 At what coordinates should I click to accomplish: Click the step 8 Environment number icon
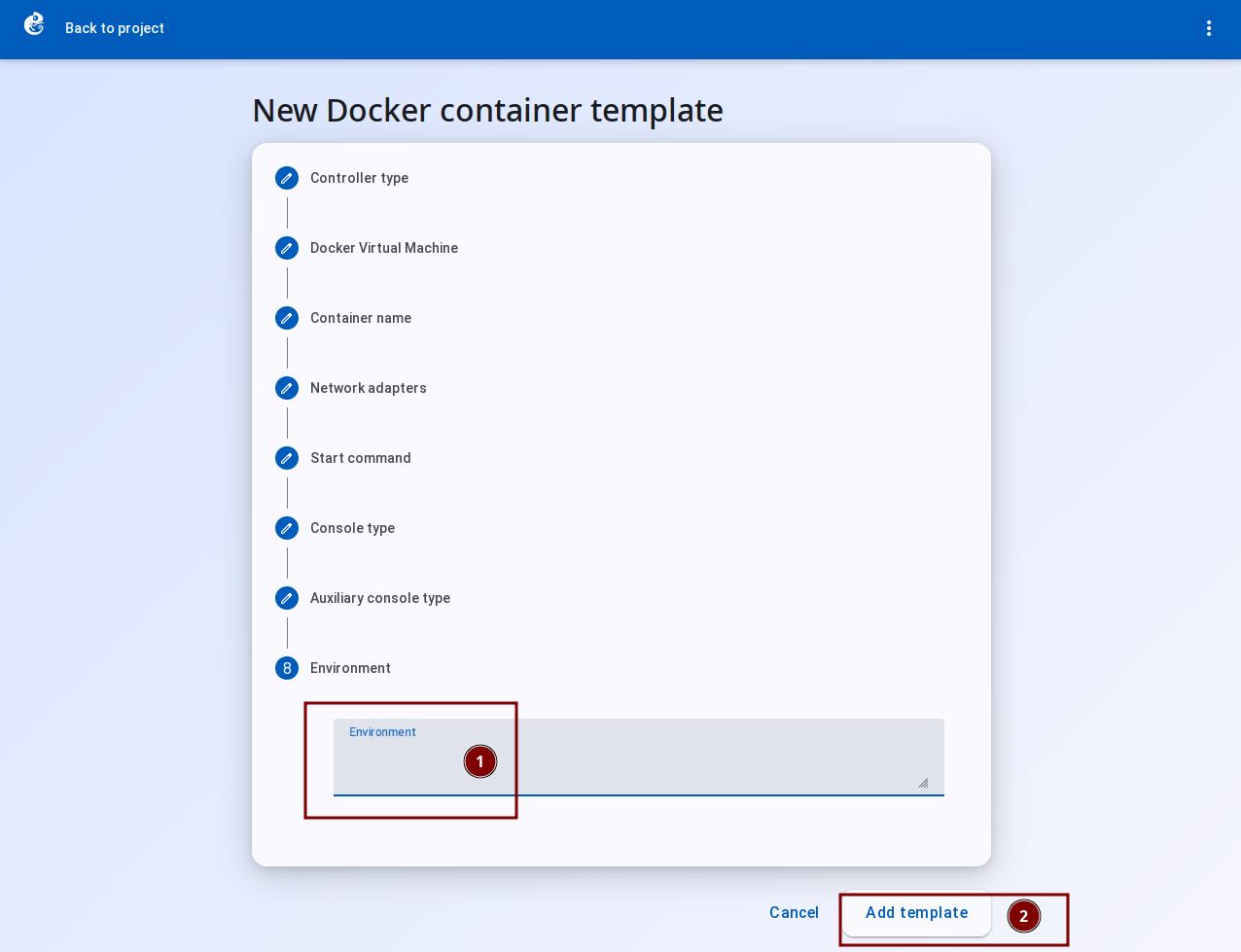point(287,668)
